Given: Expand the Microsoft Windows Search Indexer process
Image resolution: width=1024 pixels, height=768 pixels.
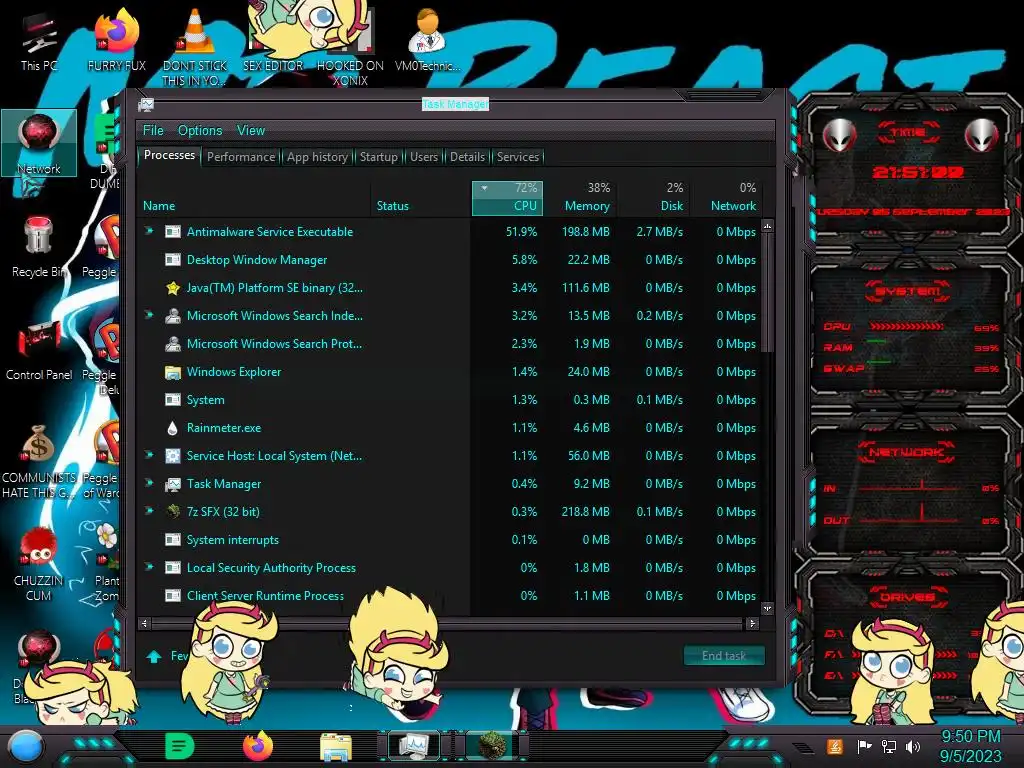Looking at the screenshot, I should coord(149,315).
